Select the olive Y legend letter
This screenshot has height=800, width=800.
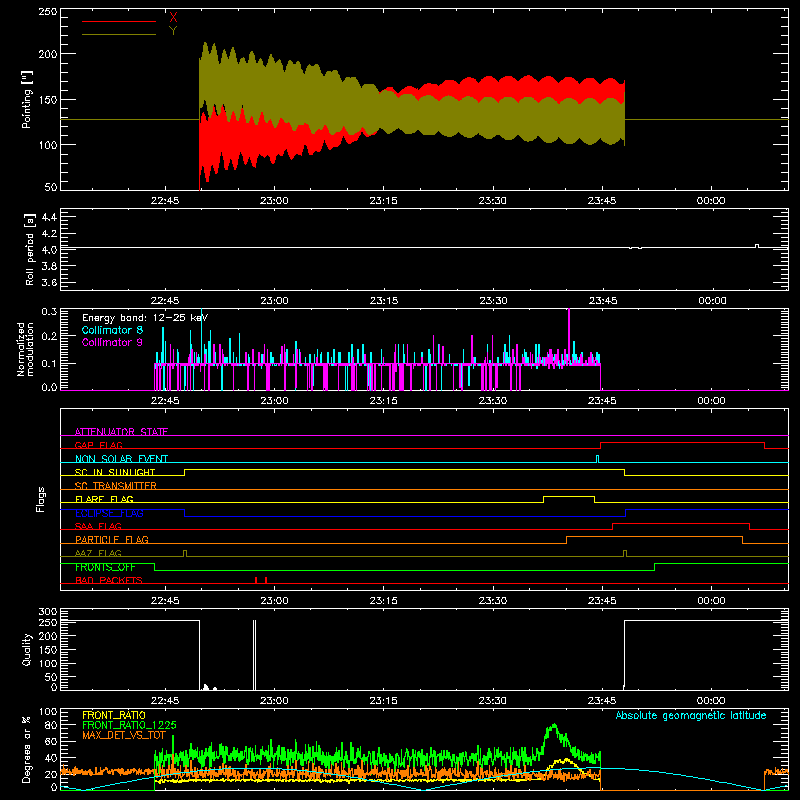(x=173, y=31)
